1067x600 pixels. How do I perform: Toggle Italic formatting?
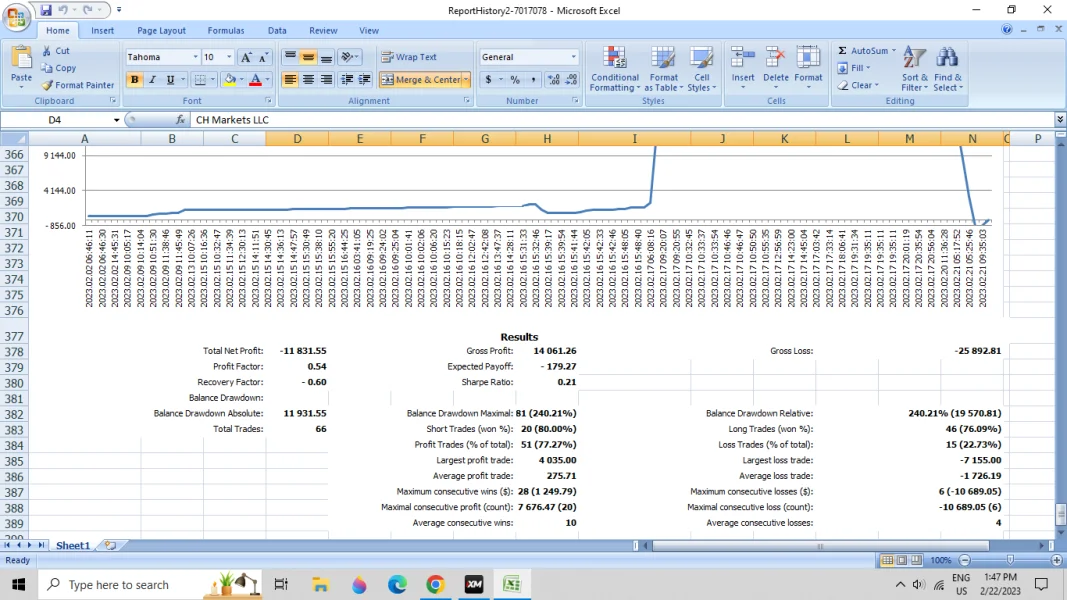click(152, 80)
